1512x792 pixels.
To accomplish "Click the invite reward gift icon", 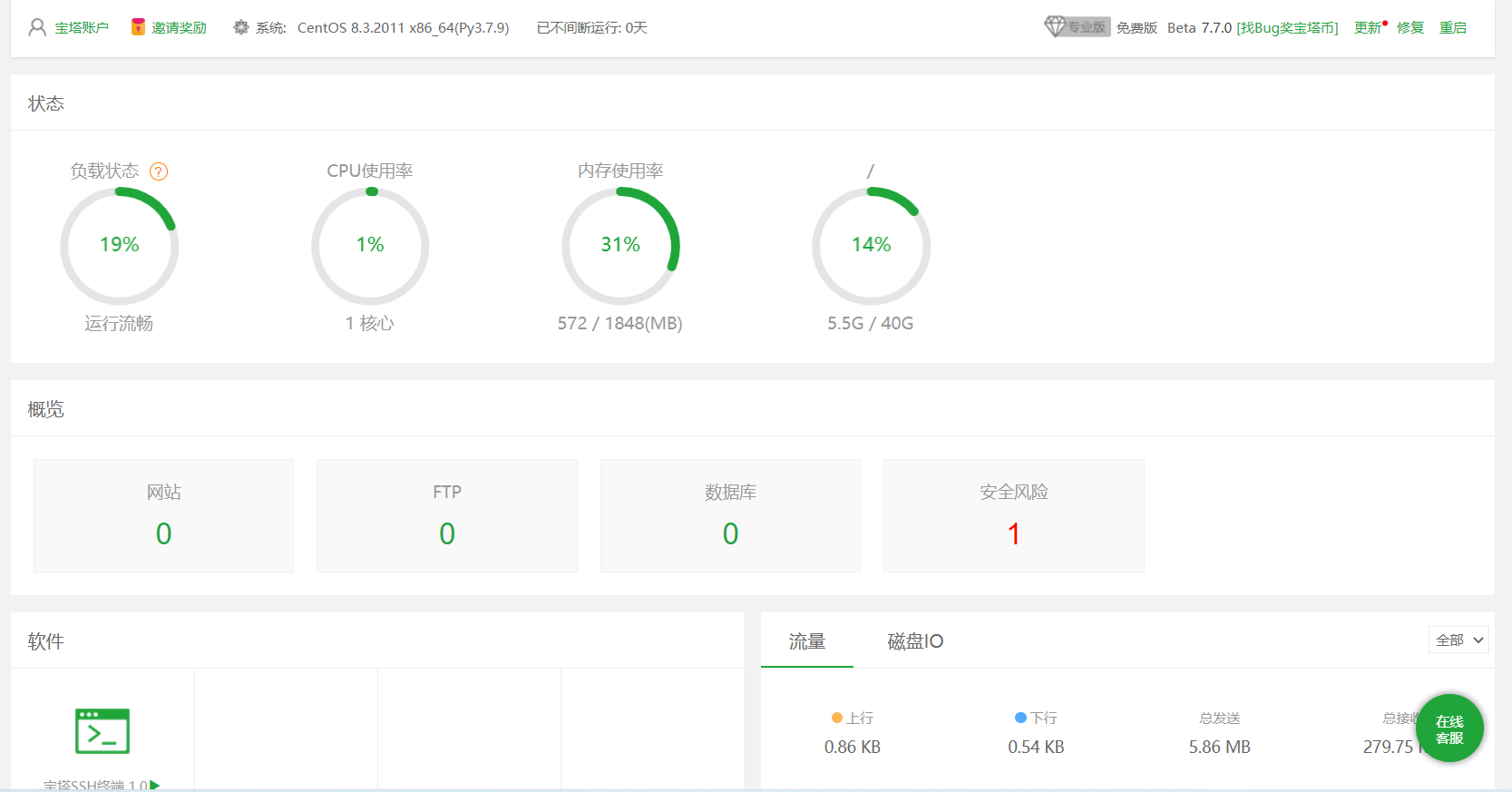I will [138, 27].
